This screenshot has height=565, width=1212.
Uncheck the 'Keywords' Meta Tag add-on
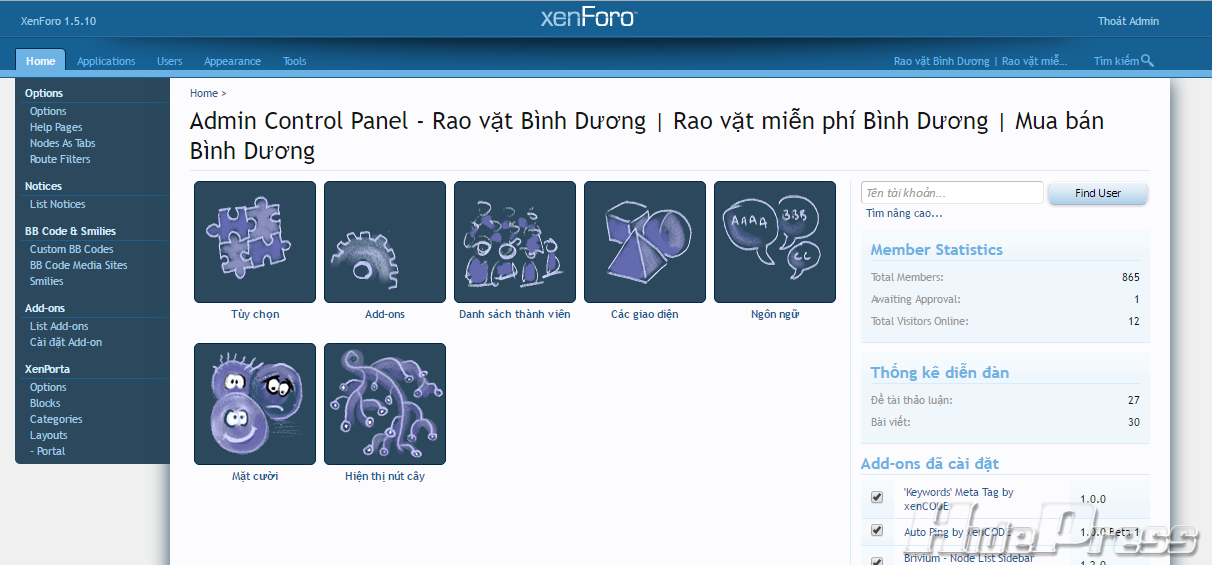point(877,497)
